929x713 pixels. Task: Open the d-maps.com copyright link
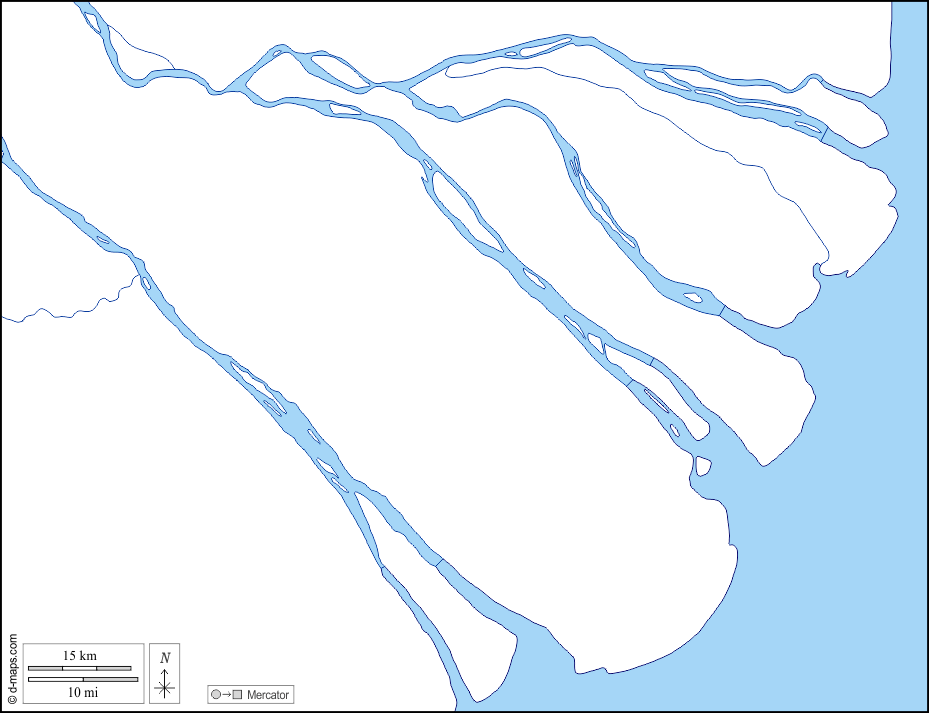(x=12, y=667)
